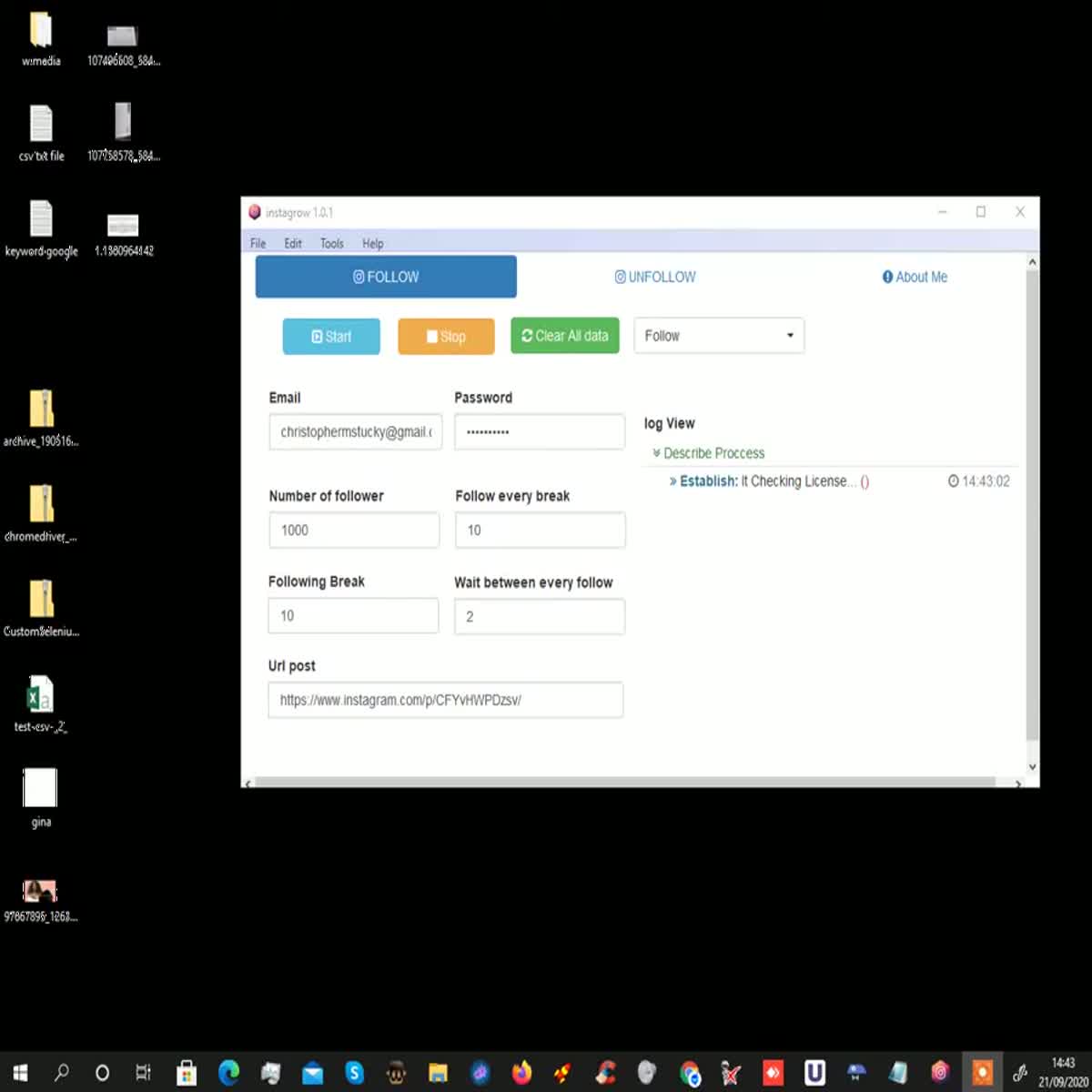This screenshot has height=1092, width=1092.
Task: Open the Mail app in taskbar
Action: (312, 1073)
